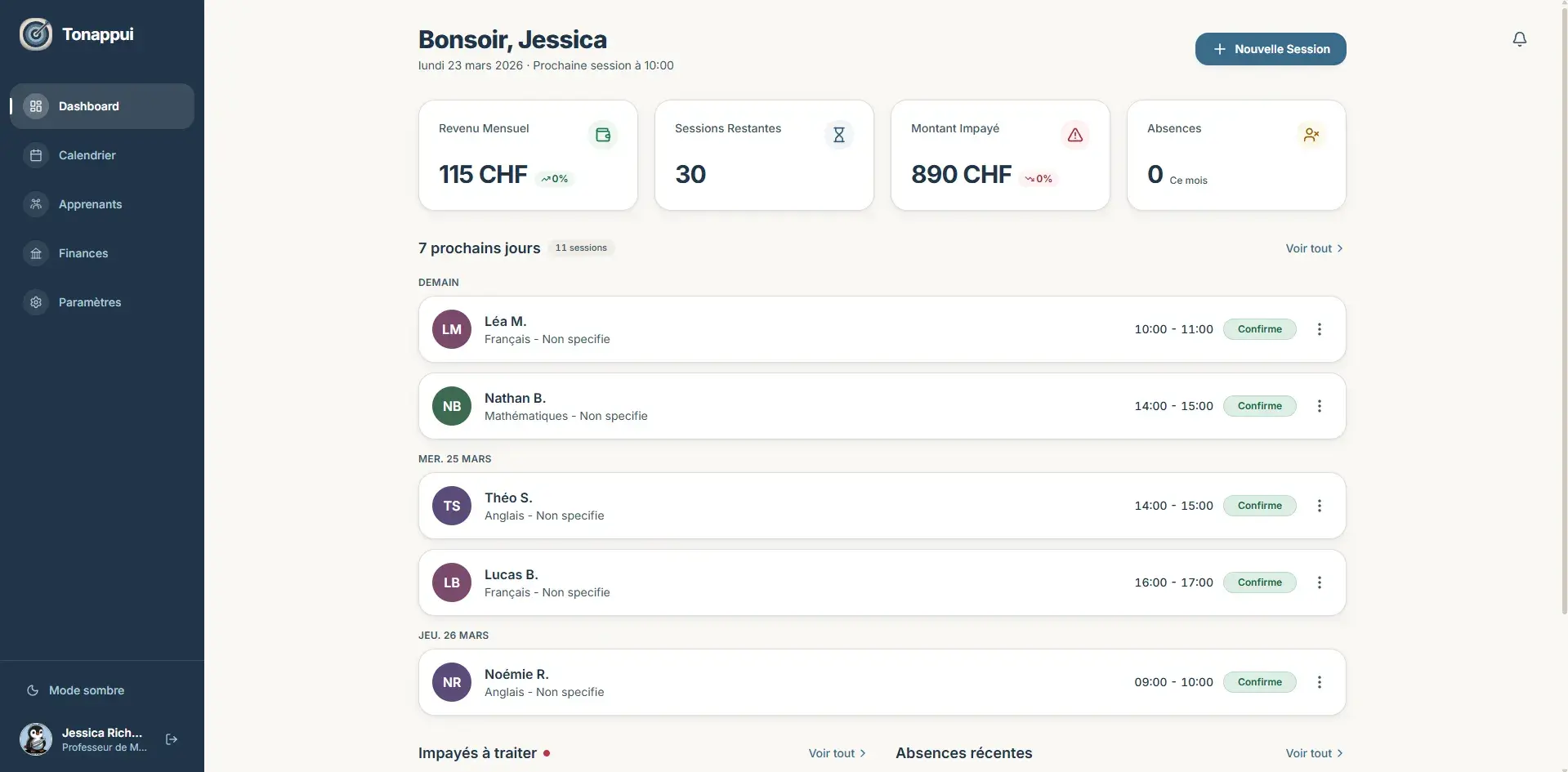1568x772 pixels.
Task: Click the notification bell
Action: (x=1519, y=38)
